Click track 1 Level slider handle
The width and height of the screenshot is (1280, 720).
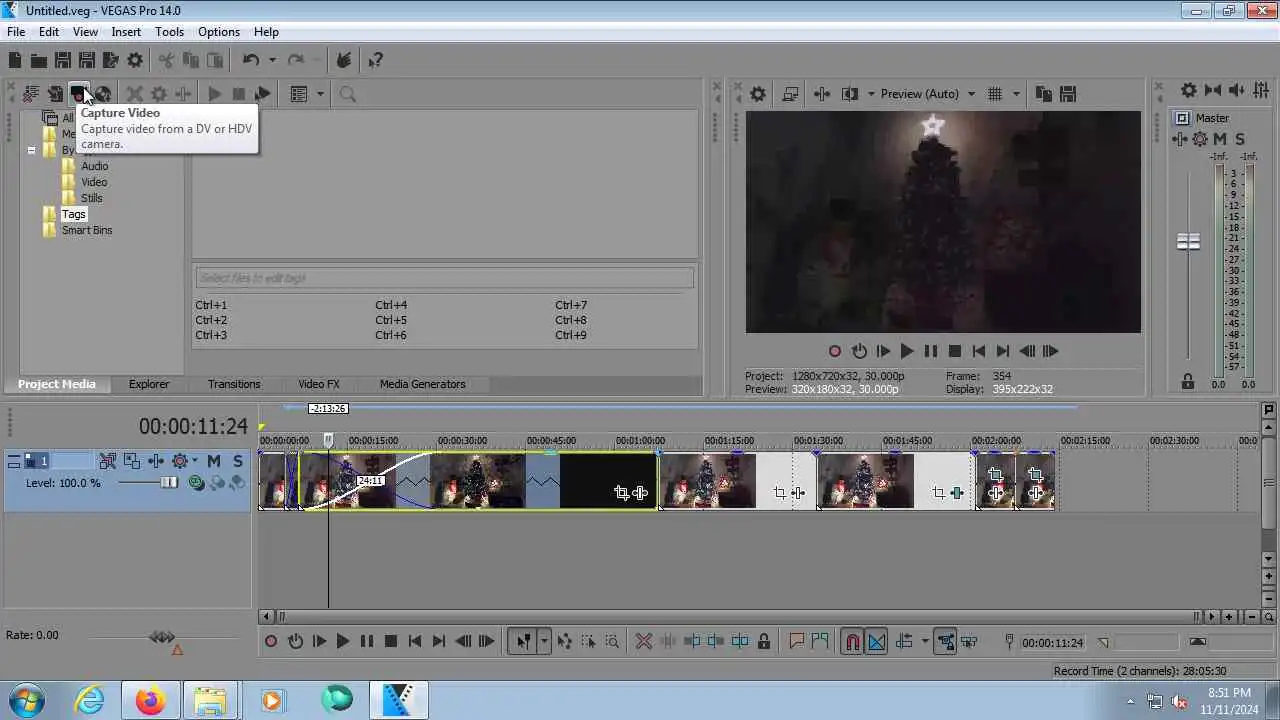pos(168,483)
